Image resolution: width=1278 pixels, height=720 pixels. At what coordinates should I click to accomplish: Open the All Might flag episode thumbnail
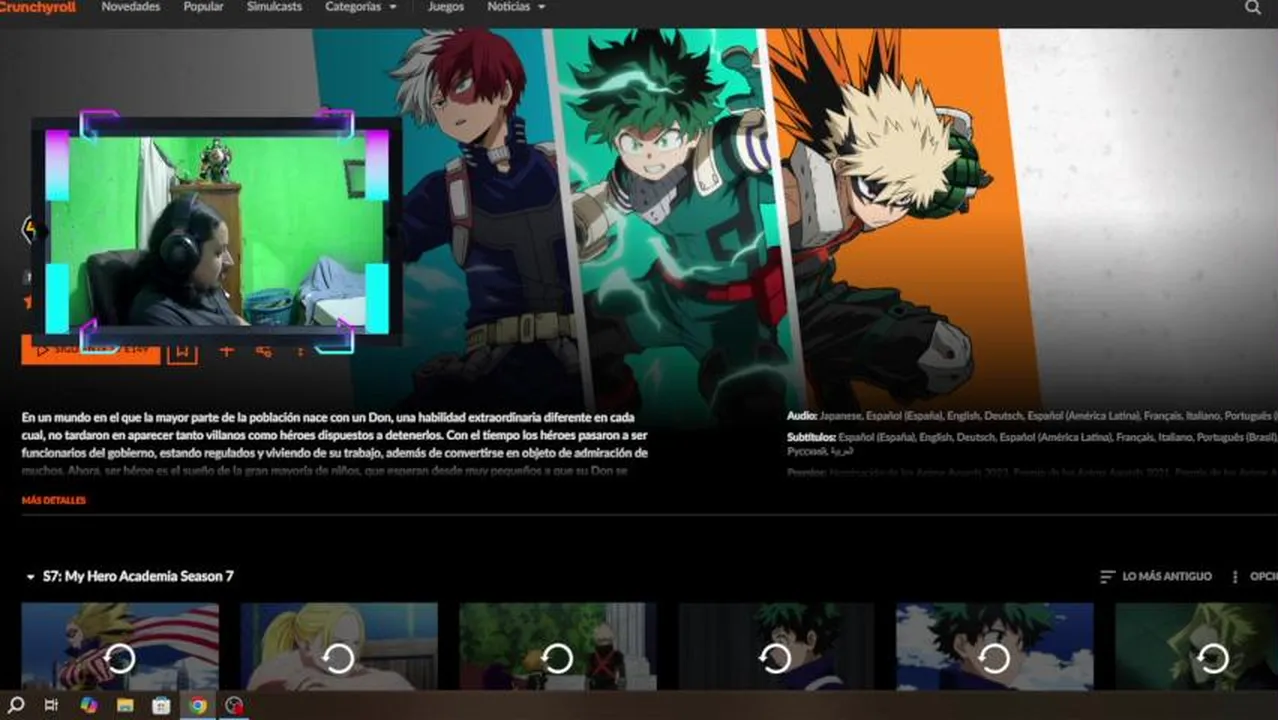(120, 646)
